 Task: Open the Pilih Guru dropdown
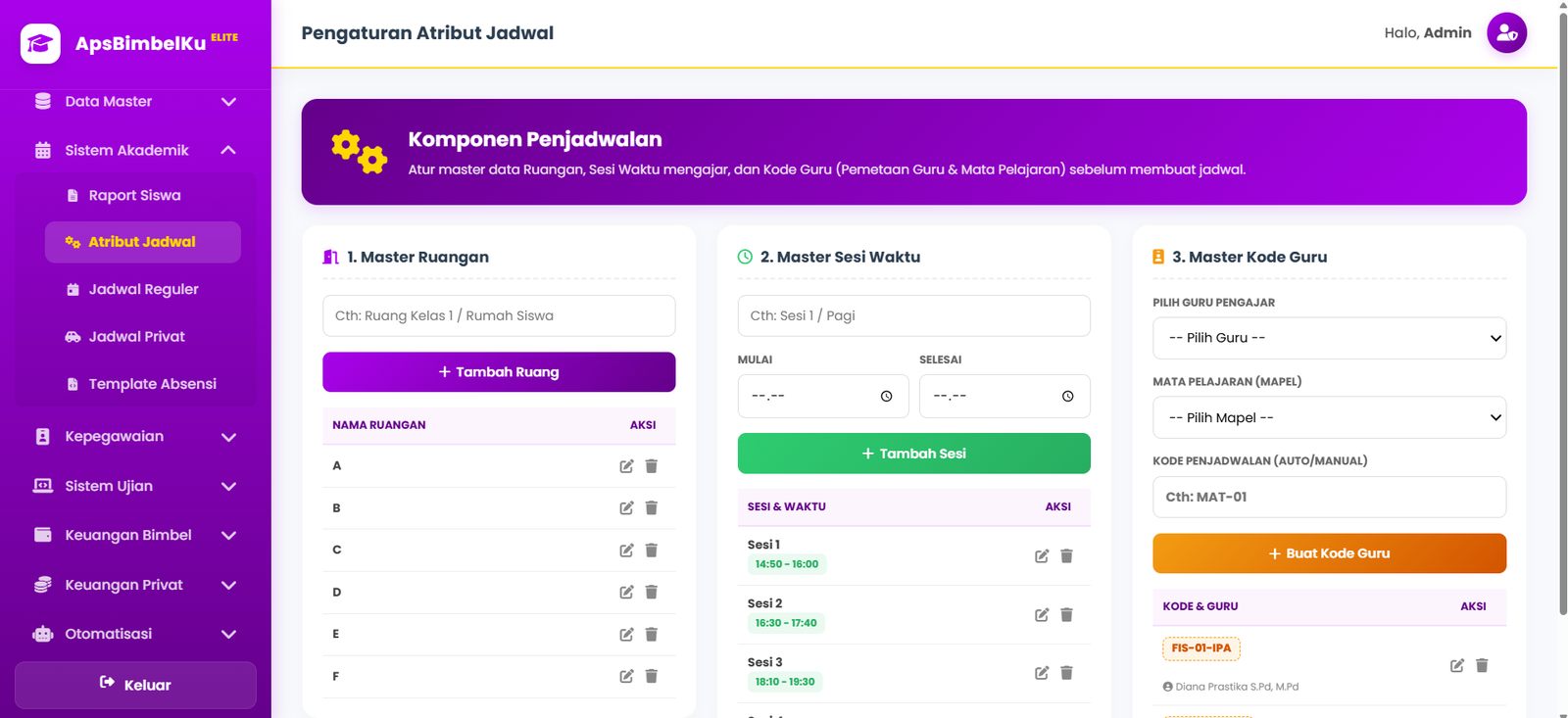click(x=1329, y=338)
